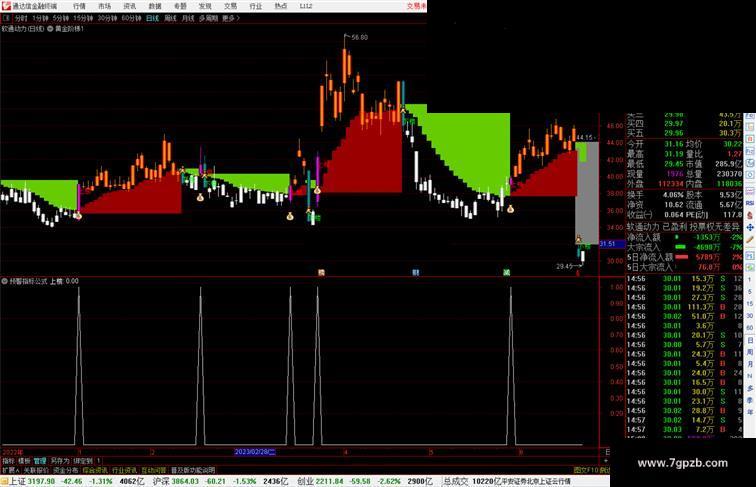
Task: Click the RSI icon in right sidebar
Action: coord(750,203)
